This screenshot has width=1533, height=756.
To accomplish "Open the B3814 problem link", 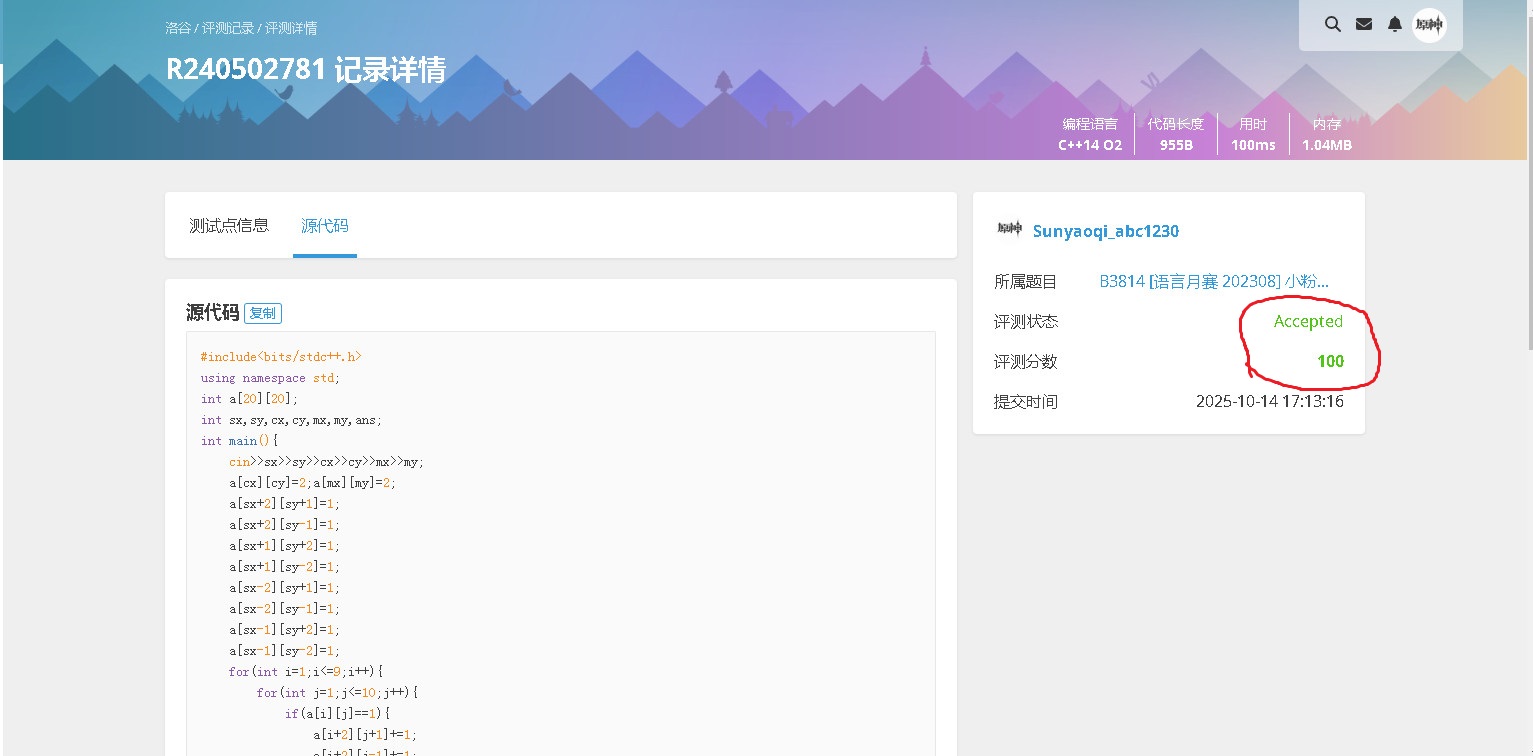I will tap(1214, 282).
